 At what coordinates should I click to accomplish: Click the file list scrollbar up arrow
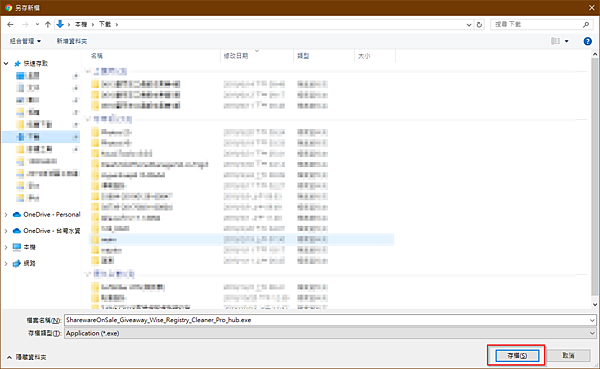[595, 54]
